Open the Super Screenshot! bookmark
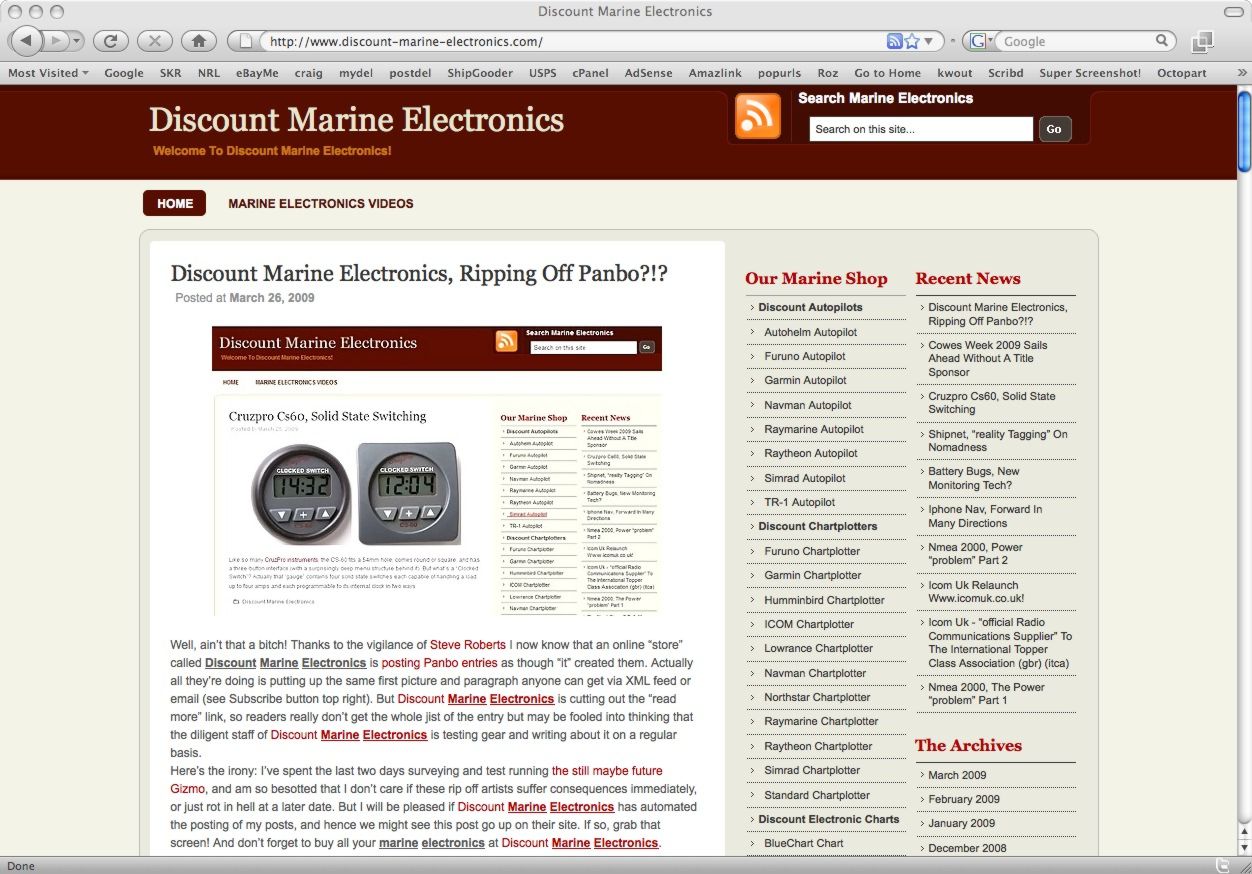Screen dimensions: 1252x874 [1090, 73]
